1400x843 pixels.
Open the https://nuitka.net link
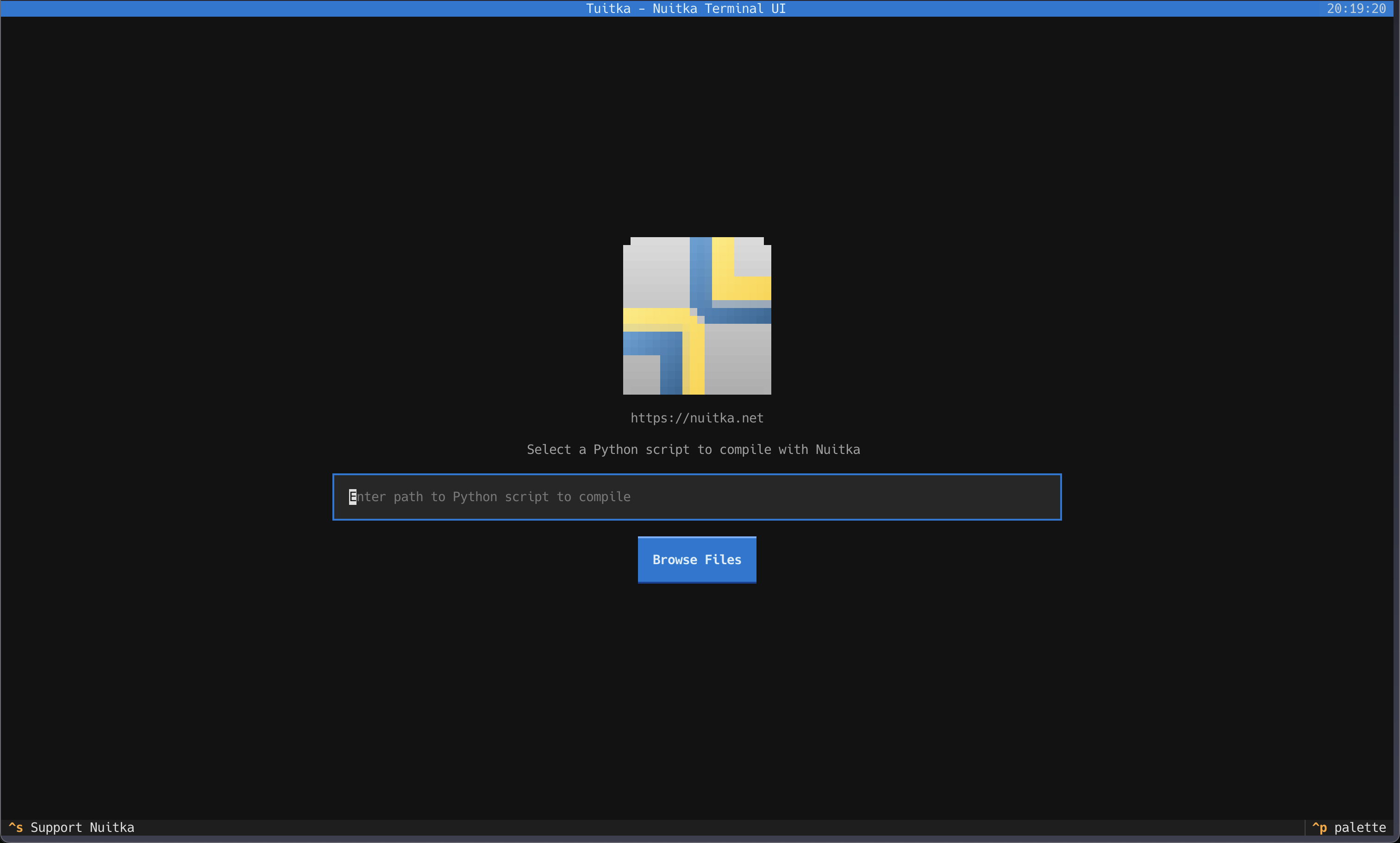tap(697, 418)
